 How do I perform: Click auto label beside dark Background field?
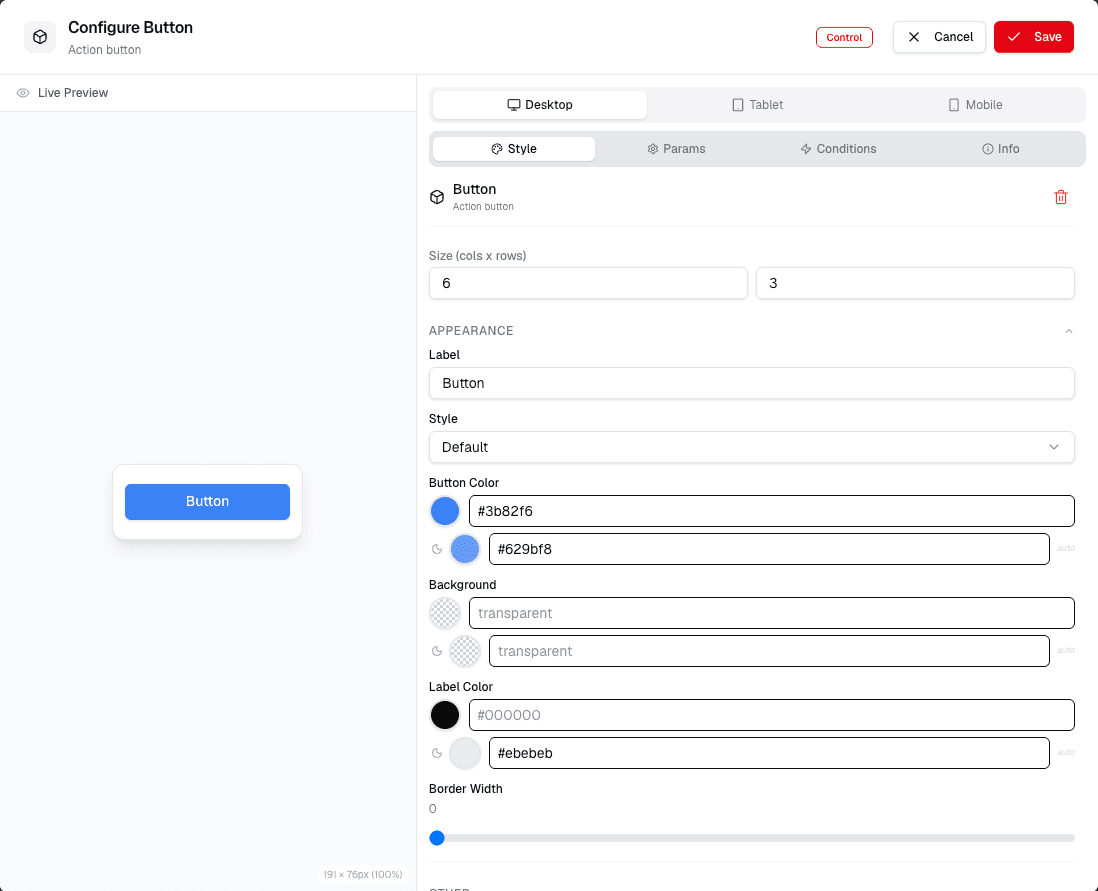coord(1066,651)
